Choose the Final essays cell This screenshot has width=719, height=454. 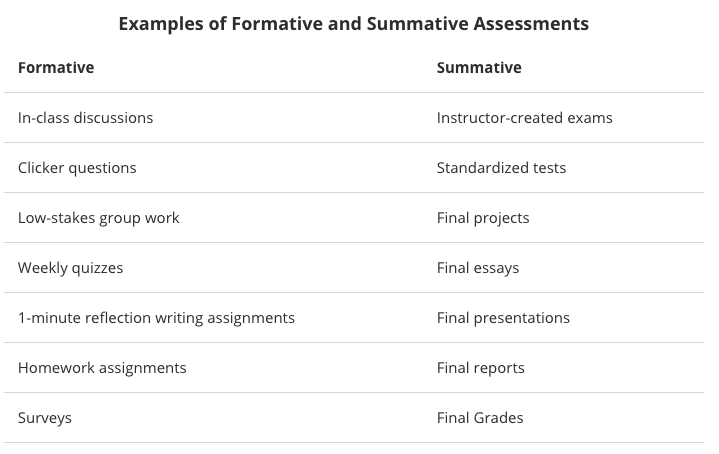[478, 268]
